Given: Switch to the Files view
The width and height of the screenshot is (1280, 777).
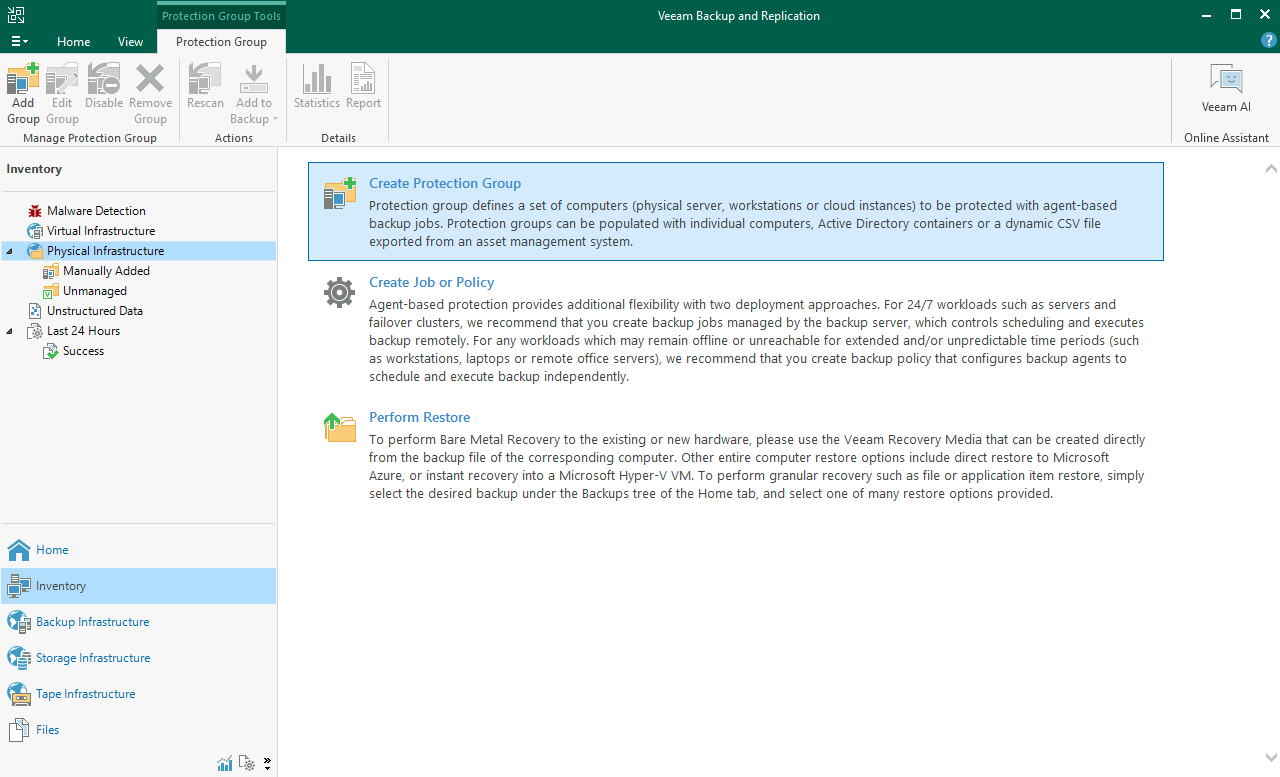Looking at the screenshot, I should click(x=47, y=730).
